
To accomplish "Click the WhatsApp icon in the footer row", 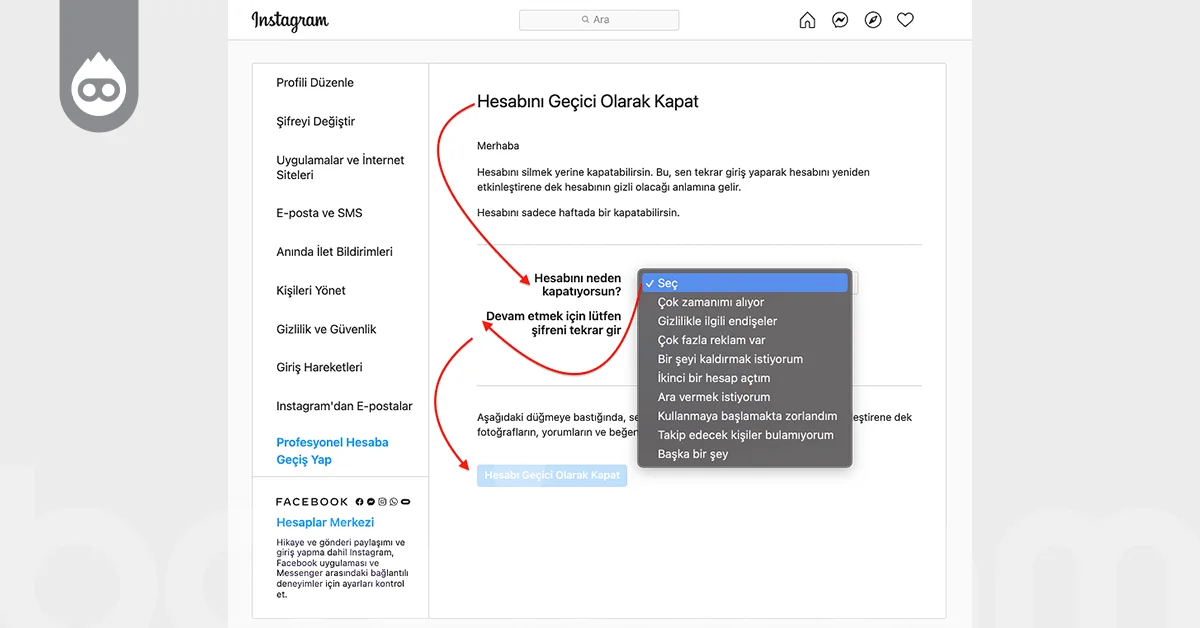I will pyautogui.click(x=393, y=501).
